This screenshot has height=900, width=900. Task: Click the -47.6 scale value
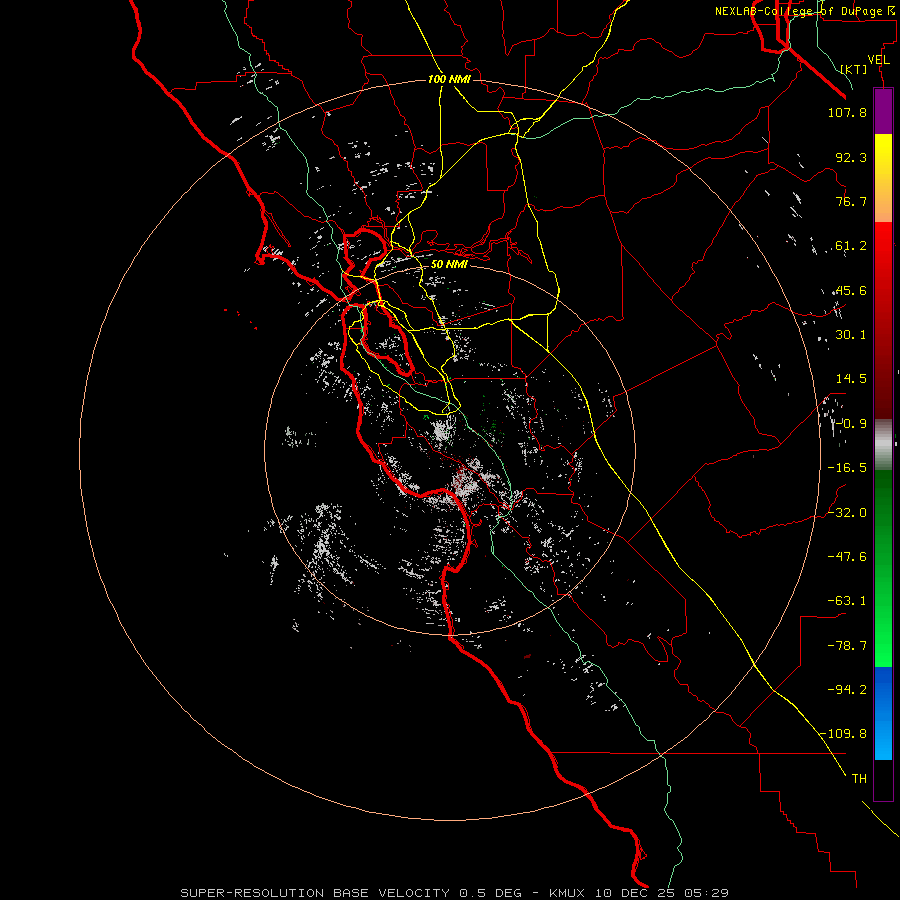pos(847,557)
